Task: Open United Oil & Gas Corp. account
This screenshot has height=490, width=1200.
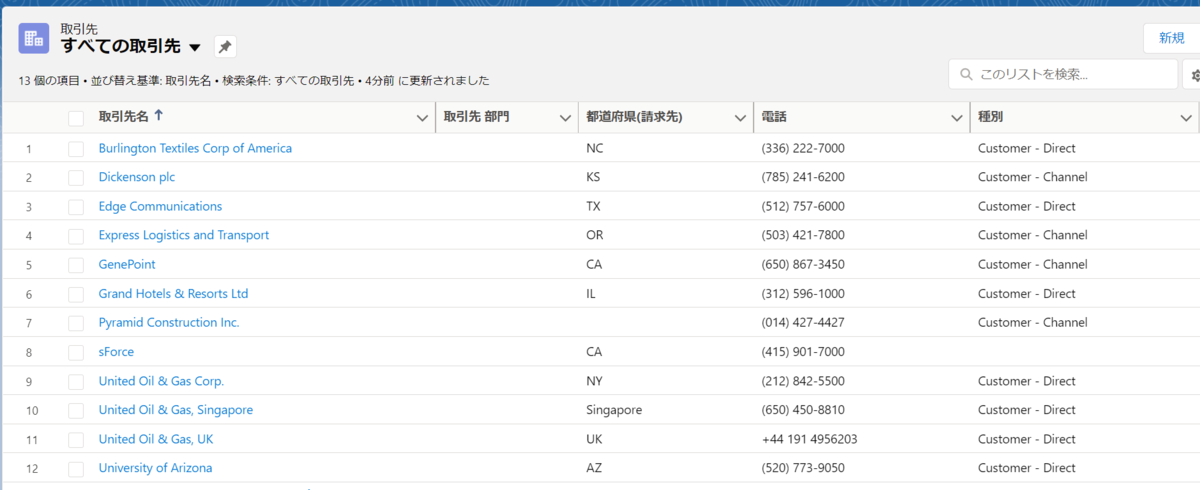Action: pyautogui.click(x=161, y=380)
